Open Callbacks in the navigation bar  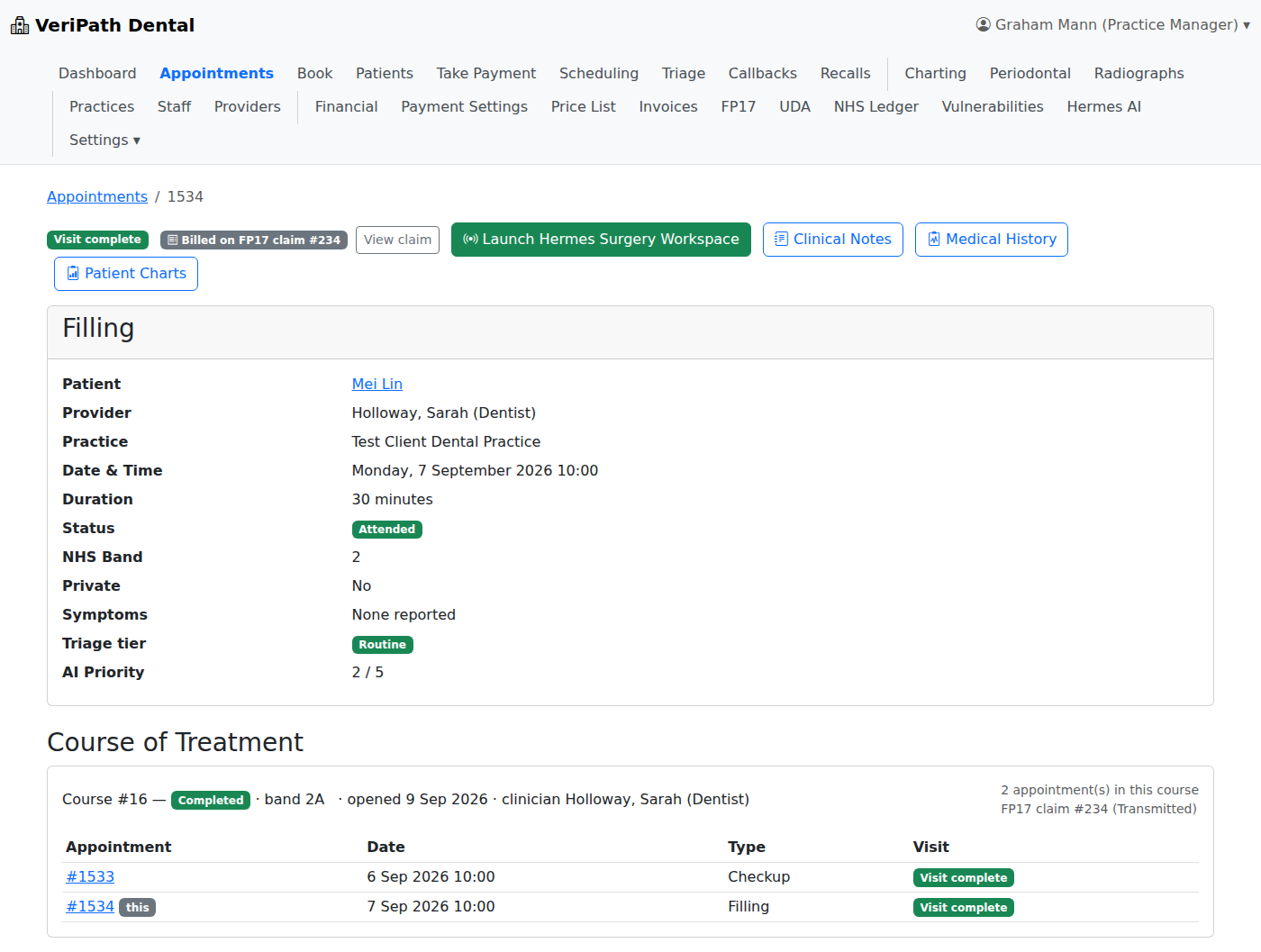point(763,73)
